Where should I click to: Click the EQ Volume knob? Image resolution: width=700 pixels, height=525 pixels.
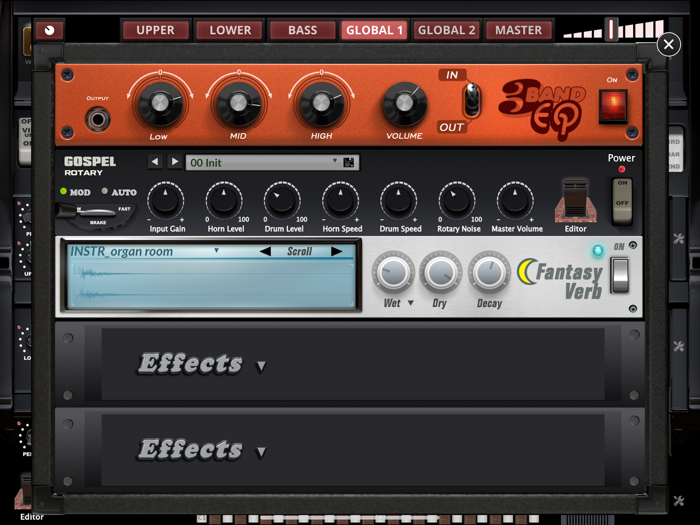click(404, 103)
